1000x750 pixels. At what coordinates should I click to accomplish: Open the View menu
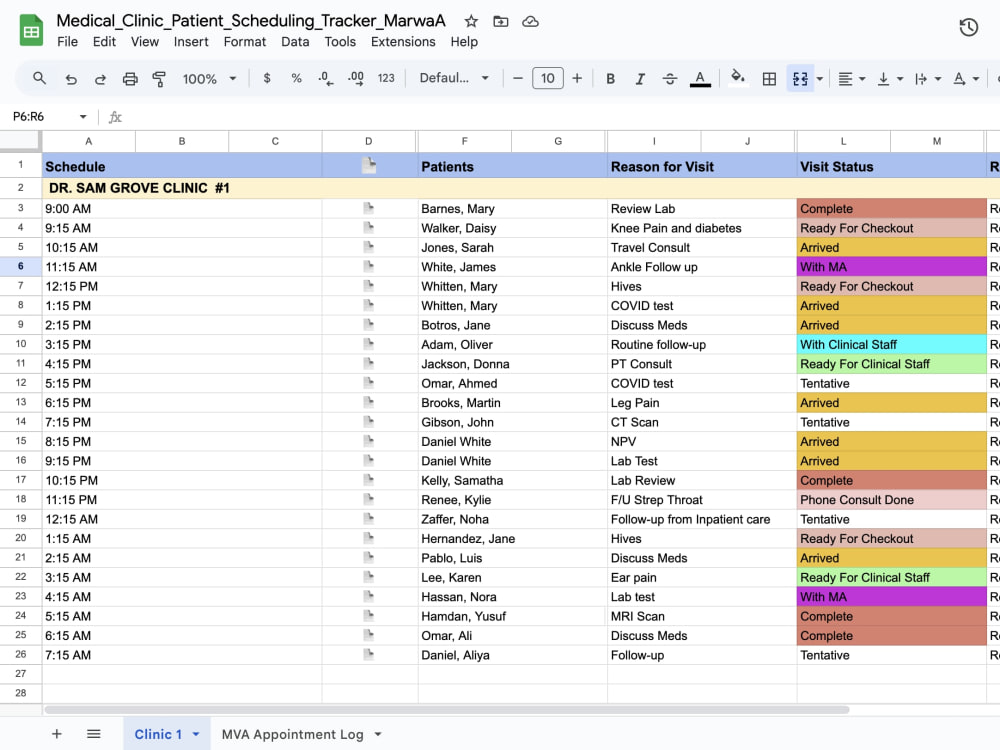145,42
